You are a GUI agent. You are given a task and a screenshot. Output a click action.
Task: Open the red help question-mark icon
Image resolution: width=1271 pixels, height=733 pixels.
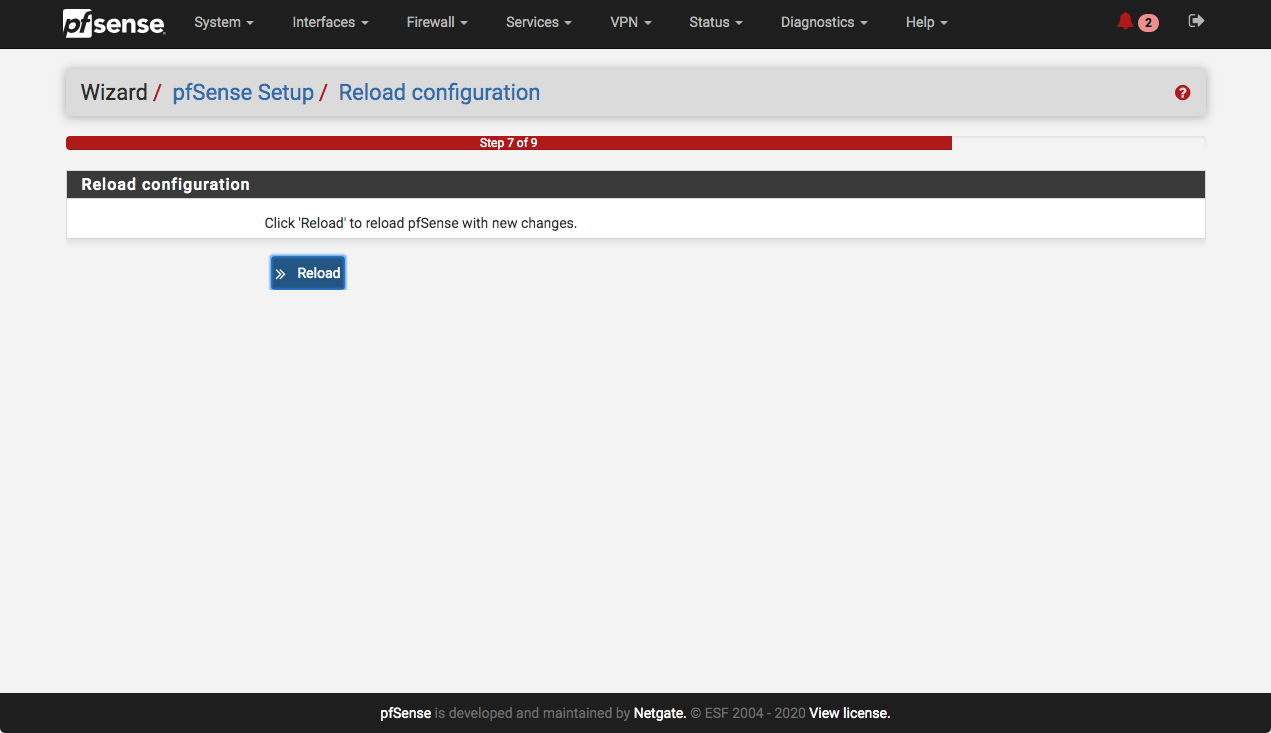pos(1183,93)
